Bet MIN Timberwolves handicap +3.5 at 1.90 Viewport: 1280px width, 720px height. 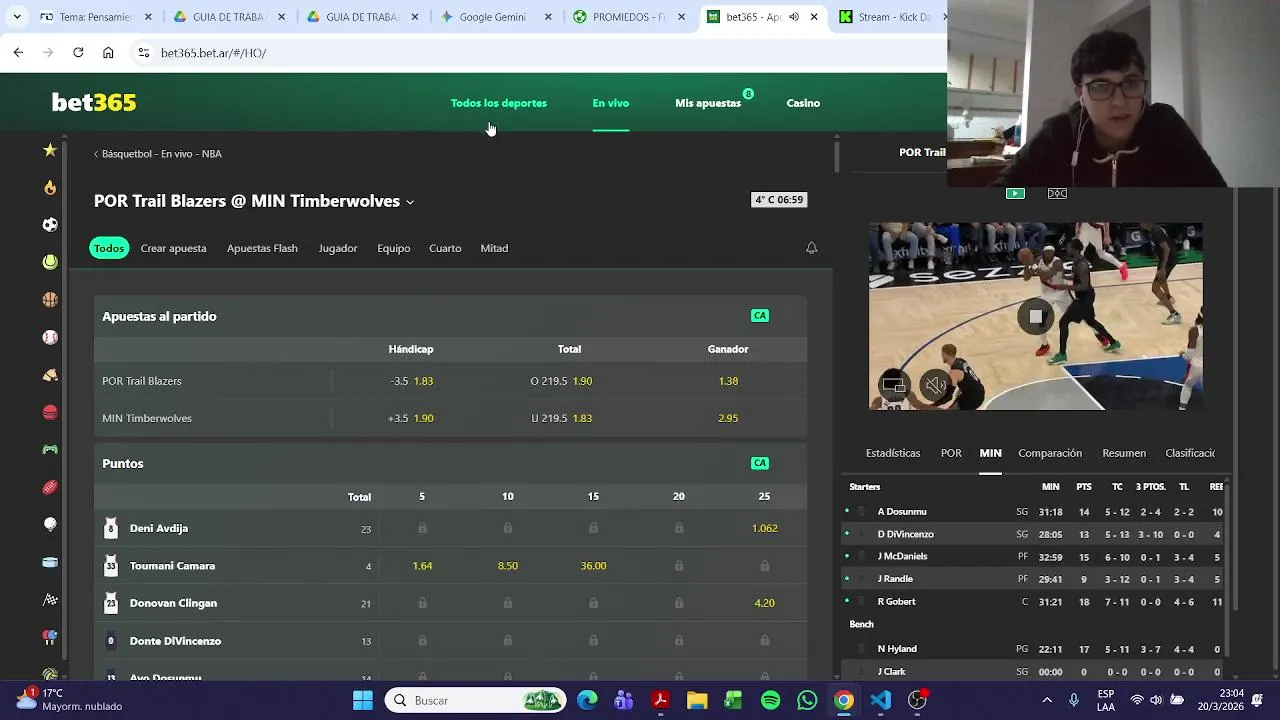coord(411,418)
